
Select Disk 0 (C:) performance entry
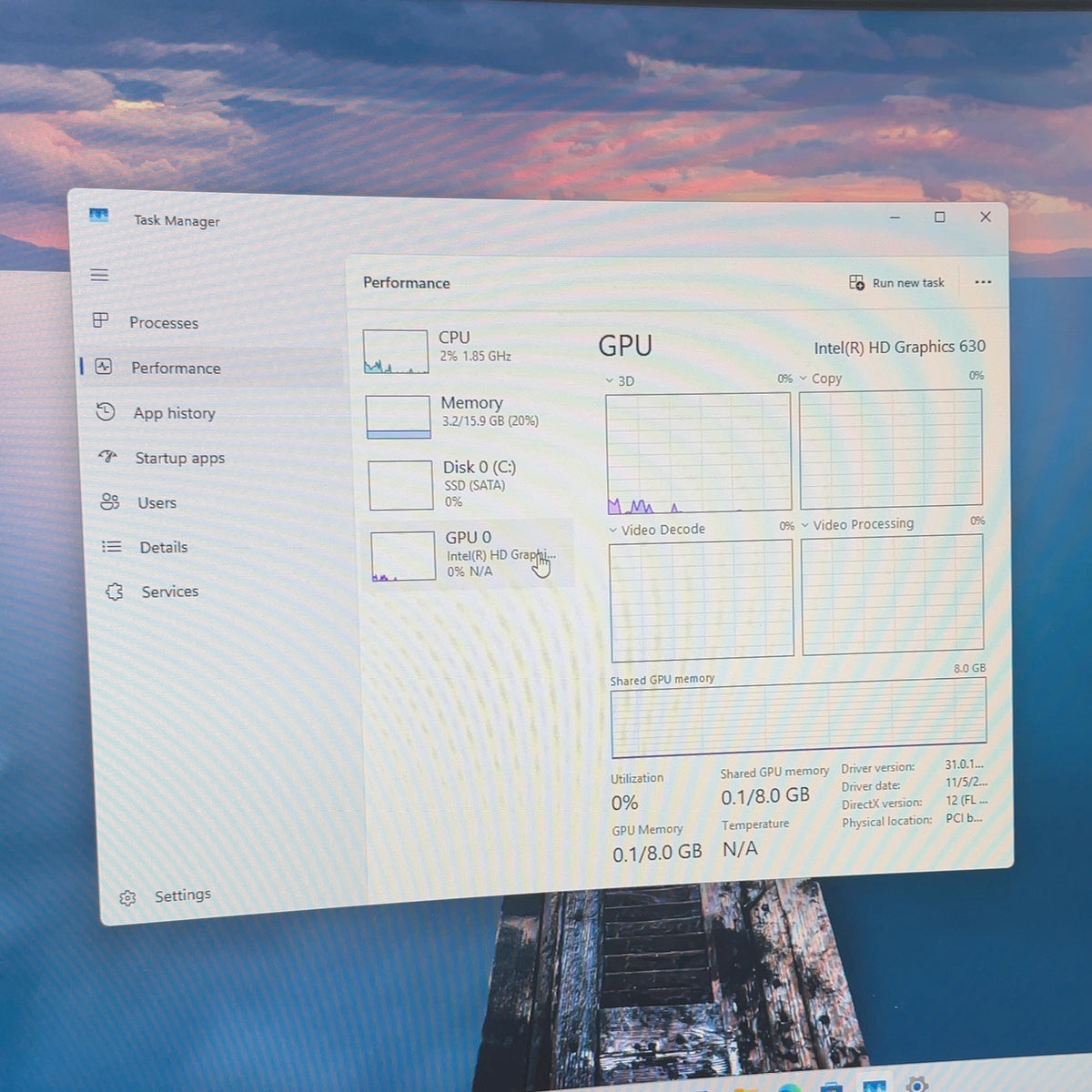click(468, 483)
